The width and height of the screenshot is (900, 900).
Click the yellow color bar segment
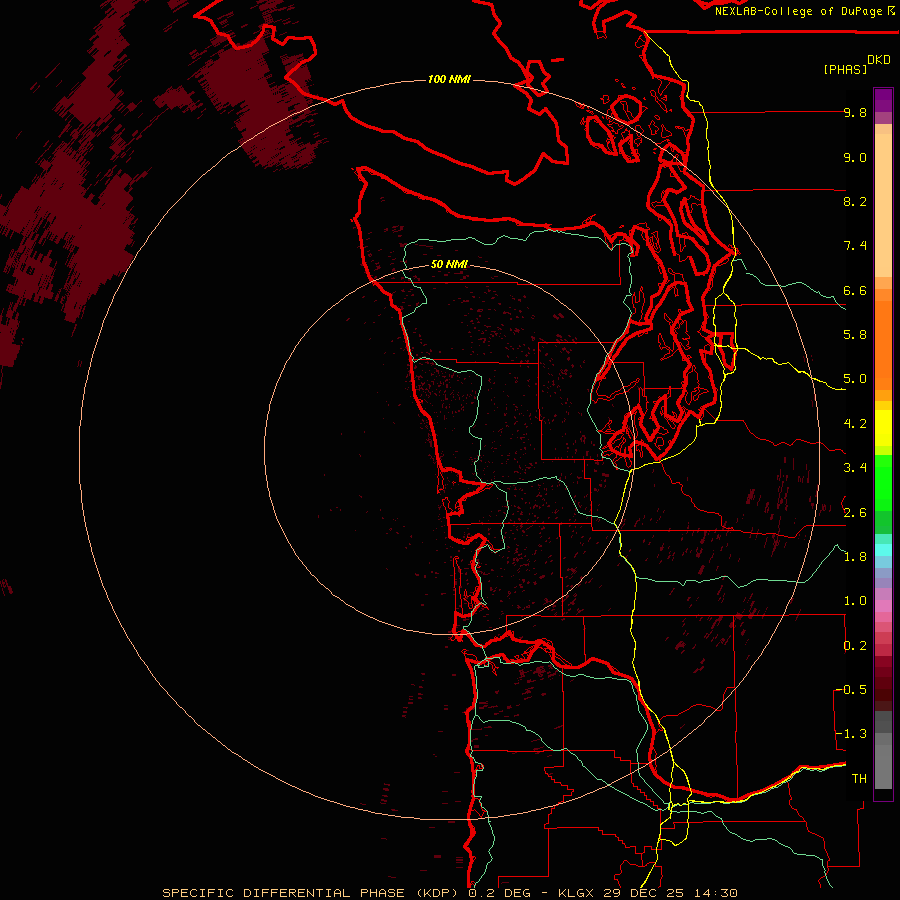pos(883,428)
